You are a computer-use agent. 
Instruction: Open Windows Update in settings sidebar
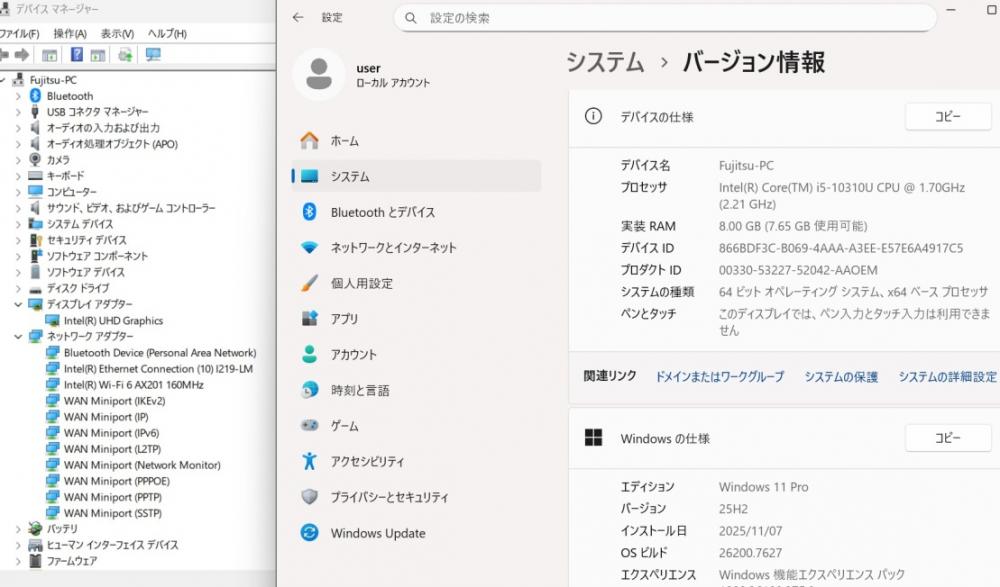[x=377, y=533]
